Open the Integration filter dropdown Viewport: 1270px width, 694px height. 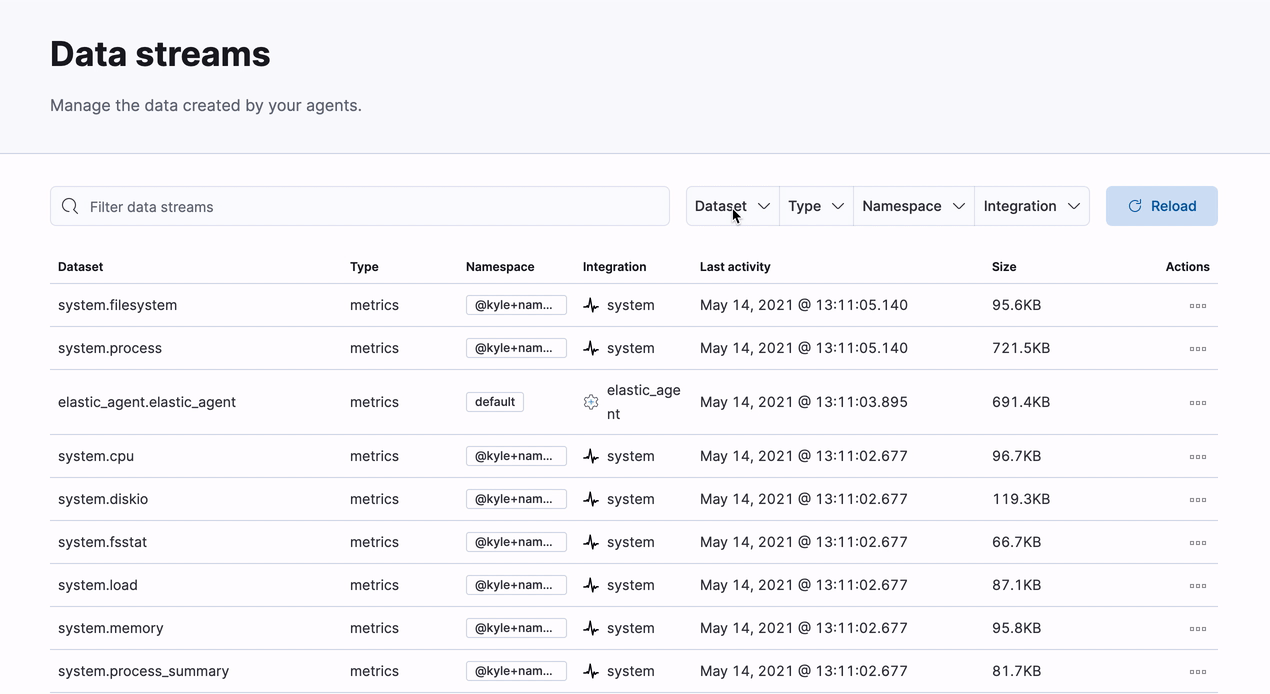click(1031, 206)
